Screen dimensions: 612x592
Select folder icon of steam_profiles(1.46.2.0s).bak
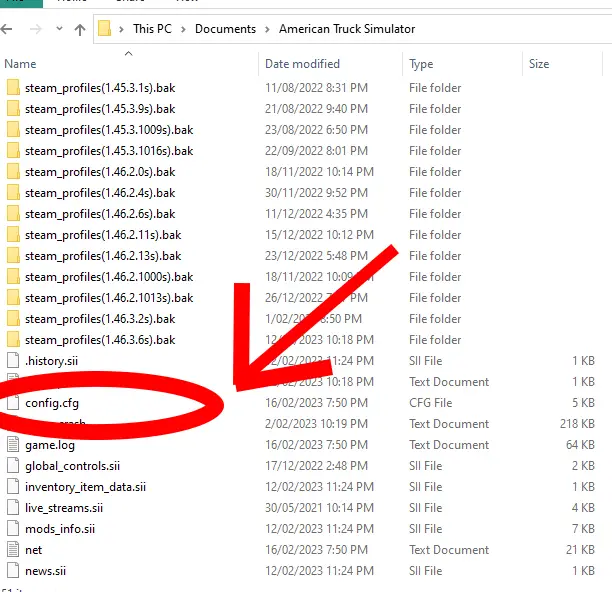pos(13,172)
